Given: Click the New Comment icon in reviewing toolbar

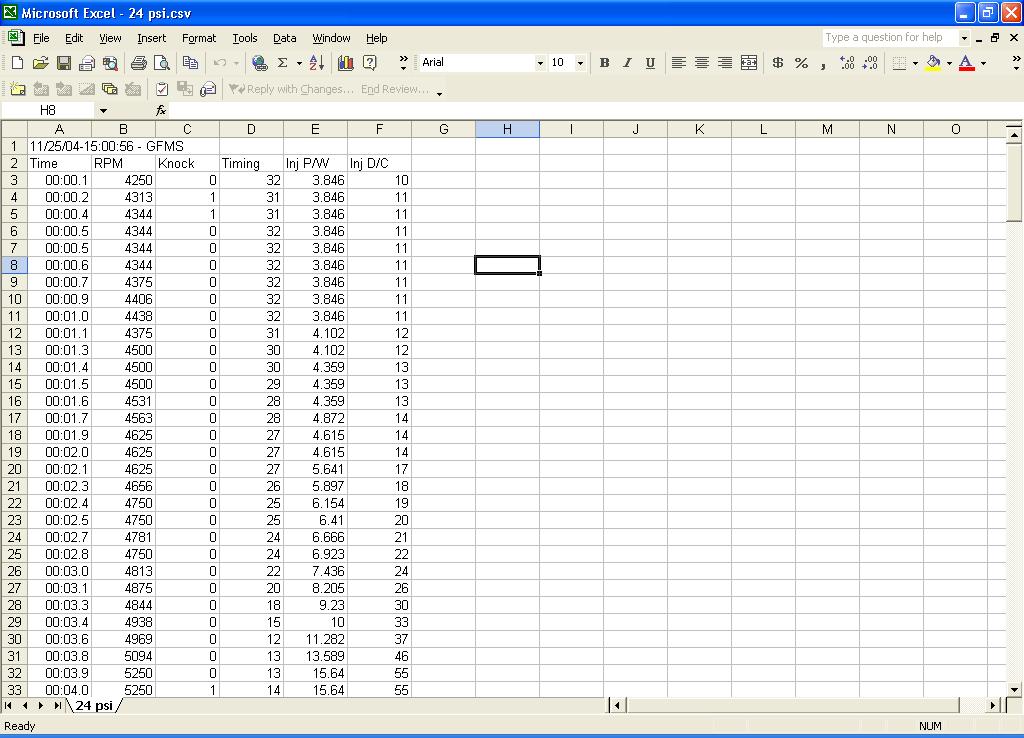Looking at the screenshot, I should (18, 89).
